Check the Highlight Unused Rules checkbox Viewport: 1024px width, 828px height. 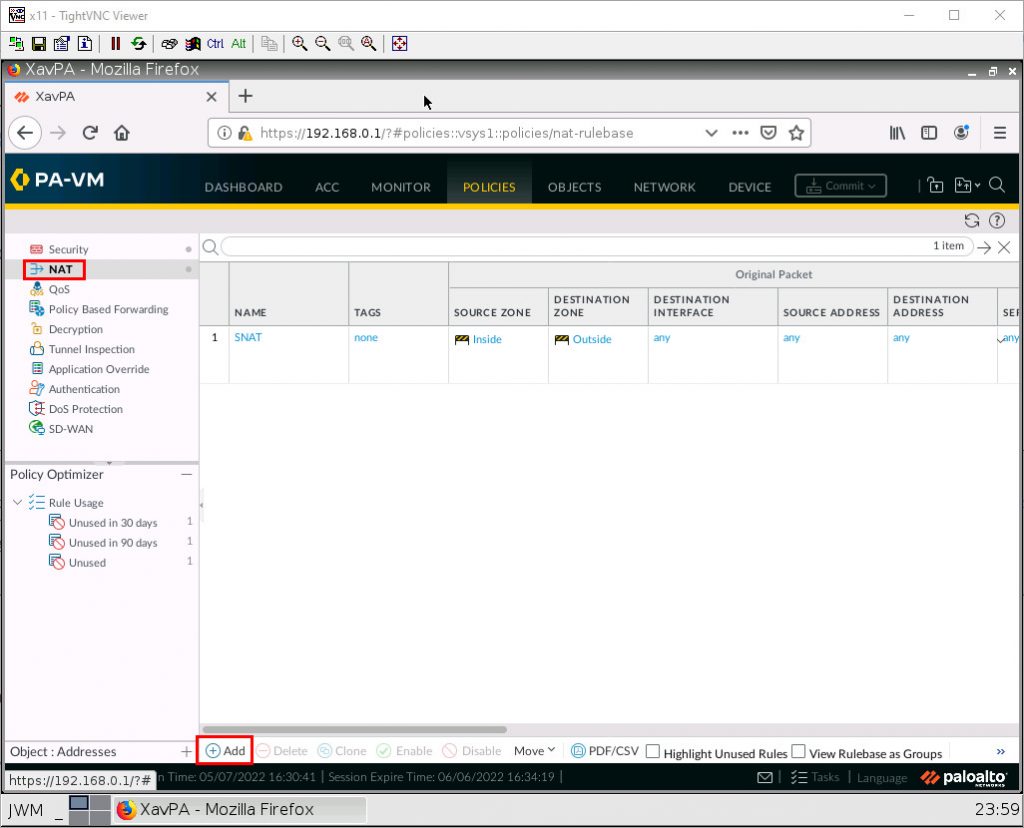[654, 751]
